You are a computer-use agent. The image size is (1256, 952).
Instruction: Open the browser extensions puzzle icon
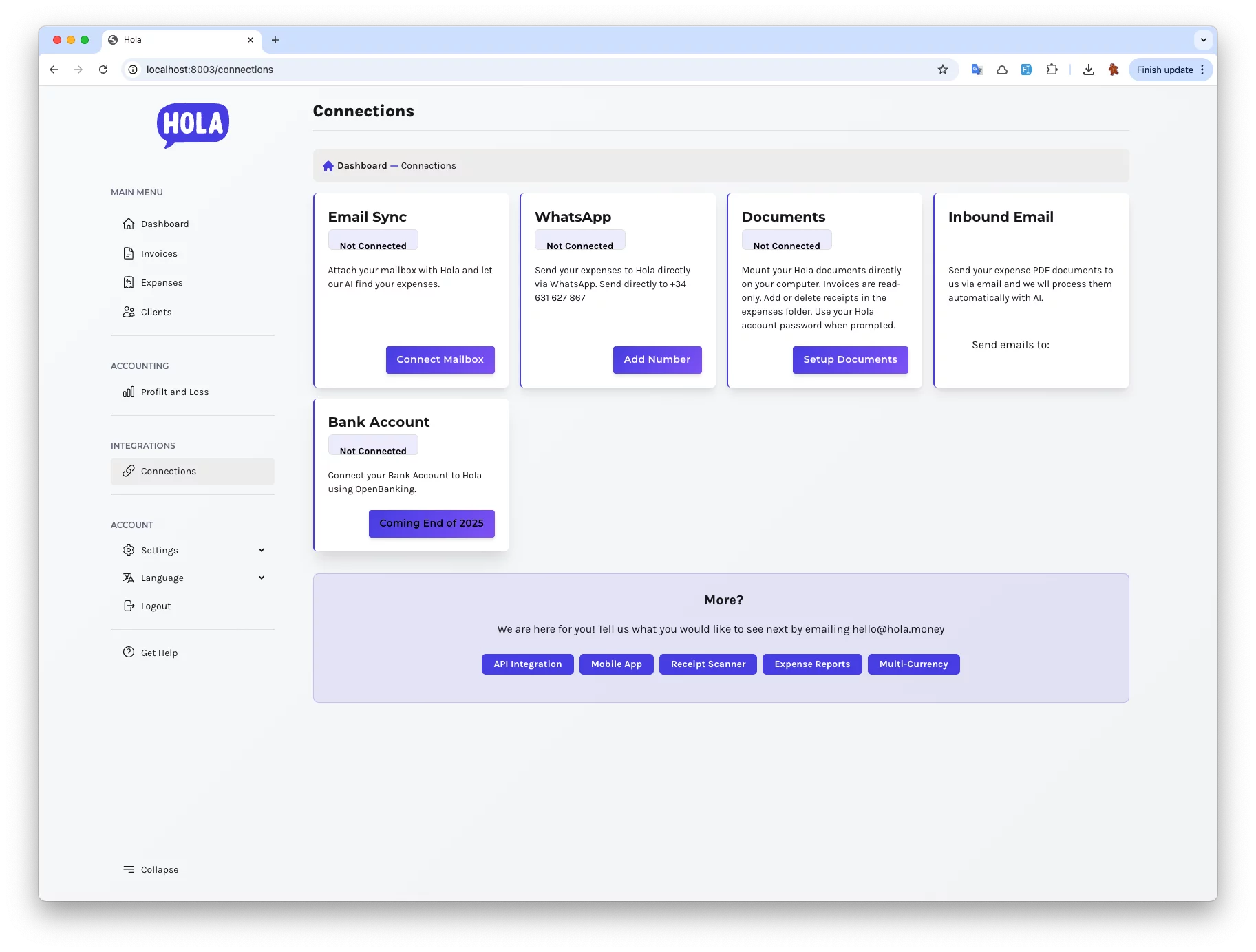click(x=1051, y=70)
